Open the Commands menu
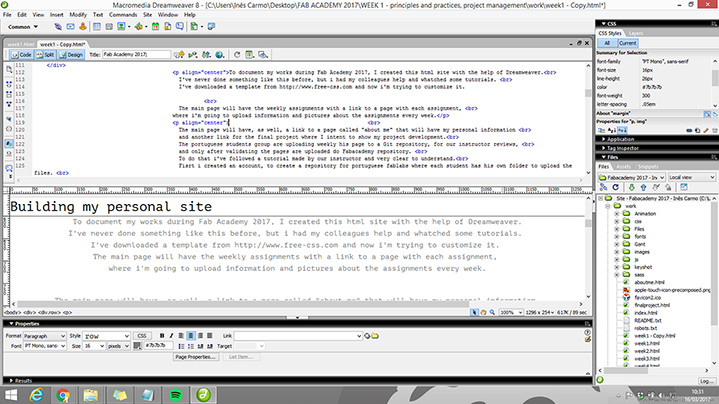Screen dimensions: 719x404 pyautogui.click(x=123, y=15)
